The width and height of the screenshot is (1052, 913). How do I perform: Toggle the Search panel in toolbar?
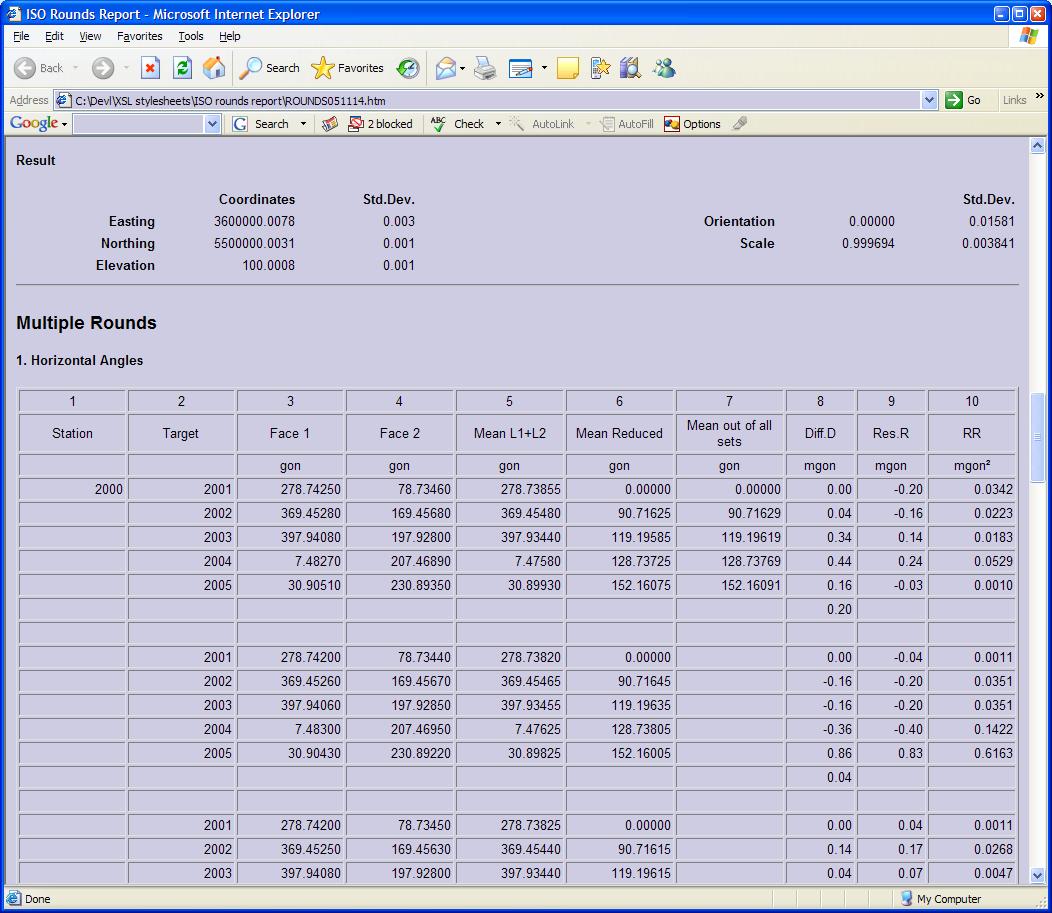[x=270, y=68]
